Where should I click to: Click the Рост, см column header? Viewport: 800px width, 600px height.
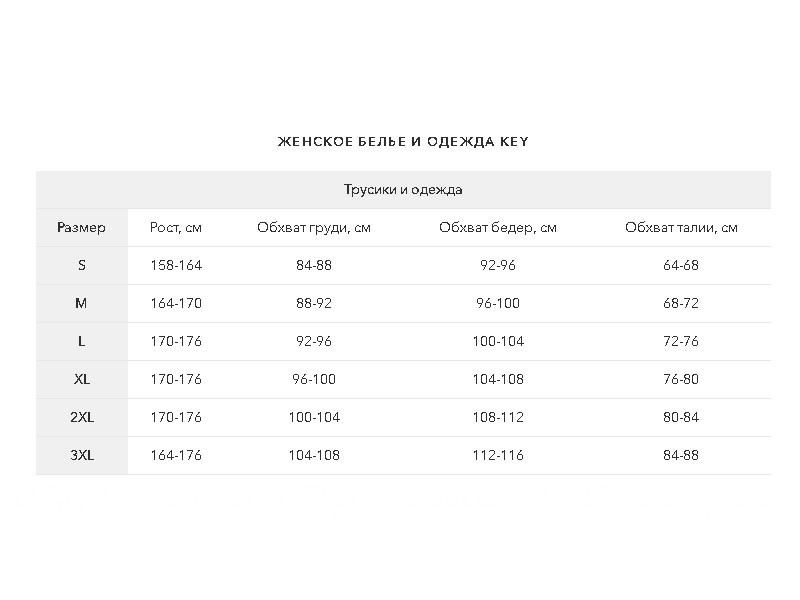coord(176,228)
